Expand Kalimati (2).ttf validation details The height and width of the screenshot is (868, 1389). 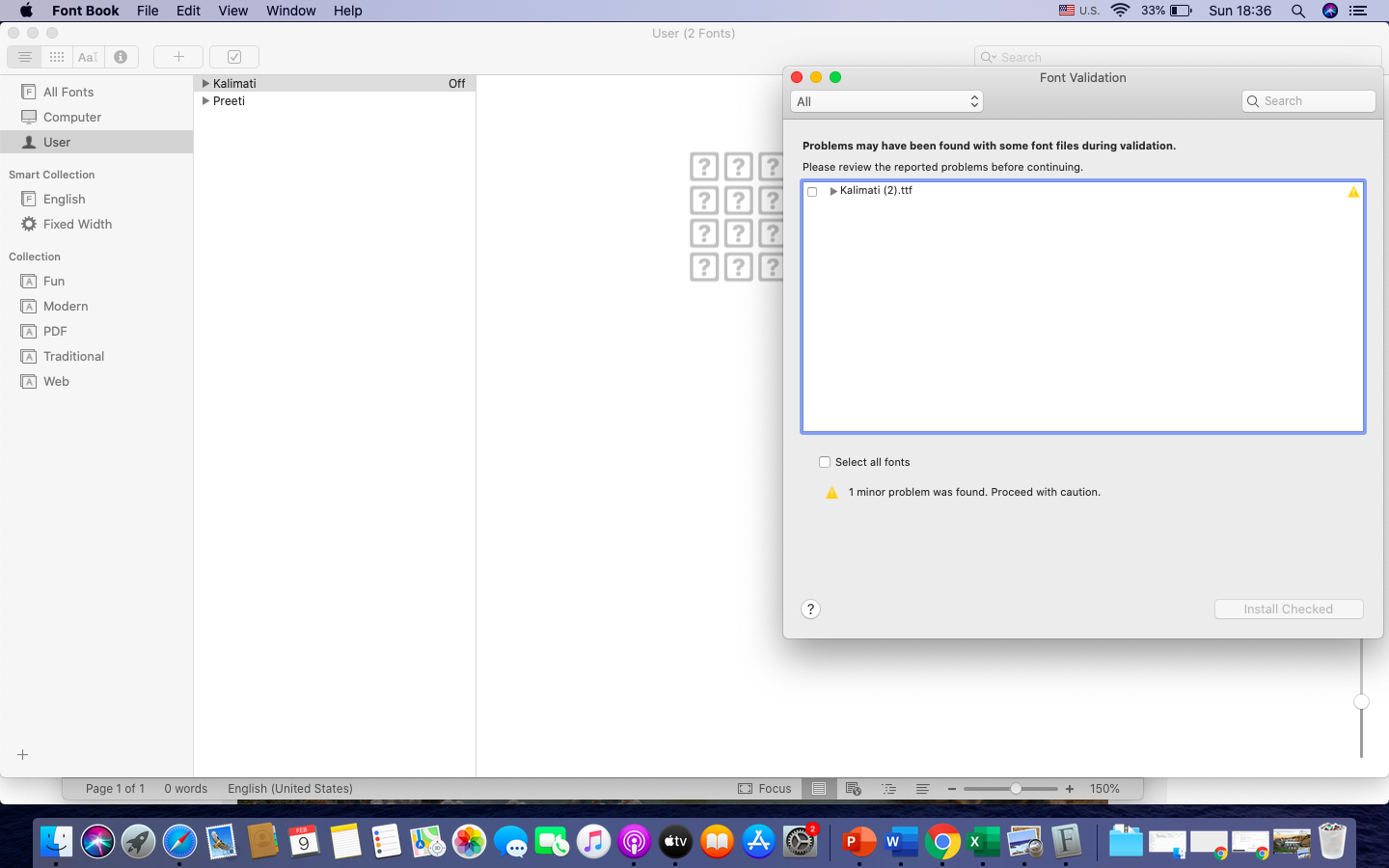point(833,191)
